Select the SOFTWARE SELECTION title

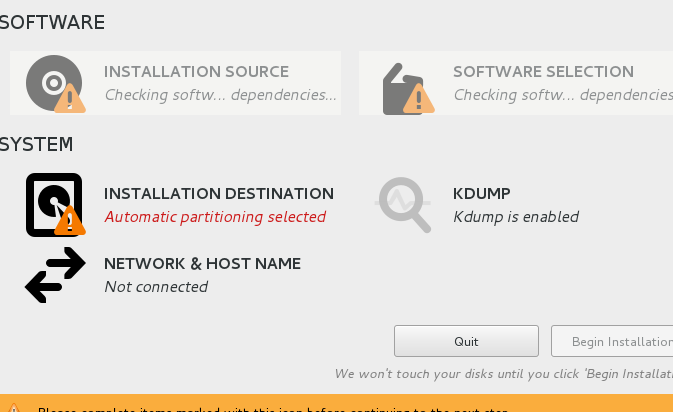(543, 72)
